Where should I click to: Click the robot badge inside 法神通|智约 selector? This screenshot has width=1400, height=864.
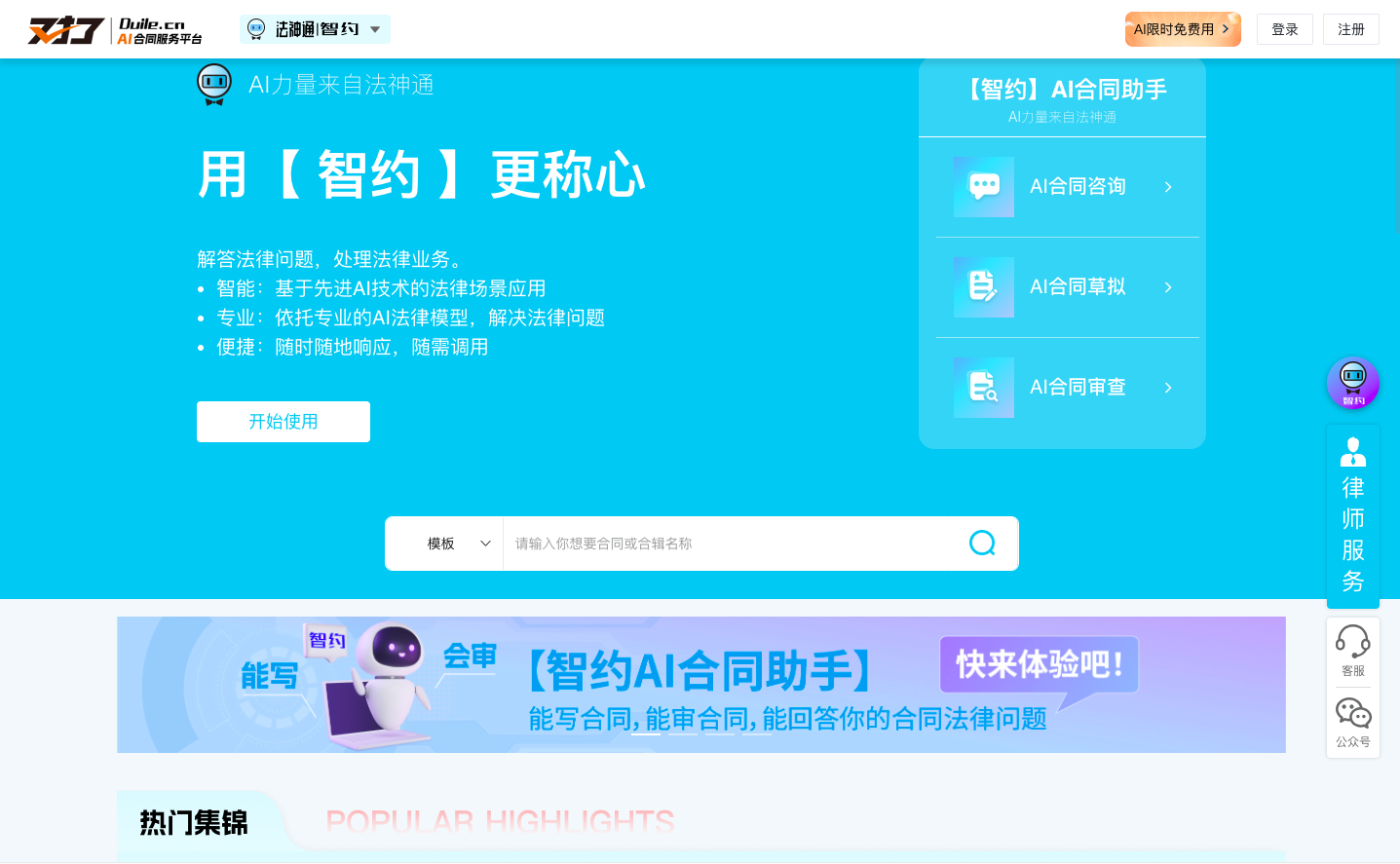(256, 29)
